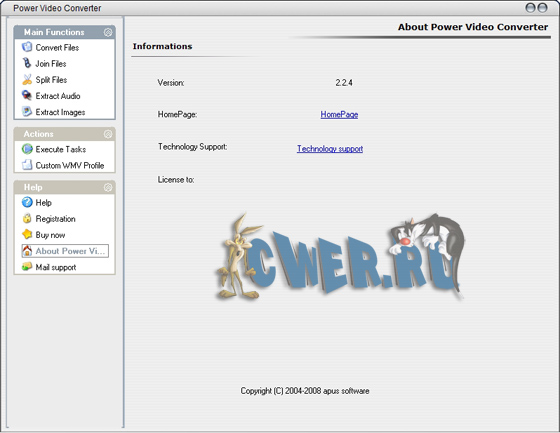Viewport: 560px width, 433px height.
Task: Click the leftmost round title bar button
Action: coord(531,8)
